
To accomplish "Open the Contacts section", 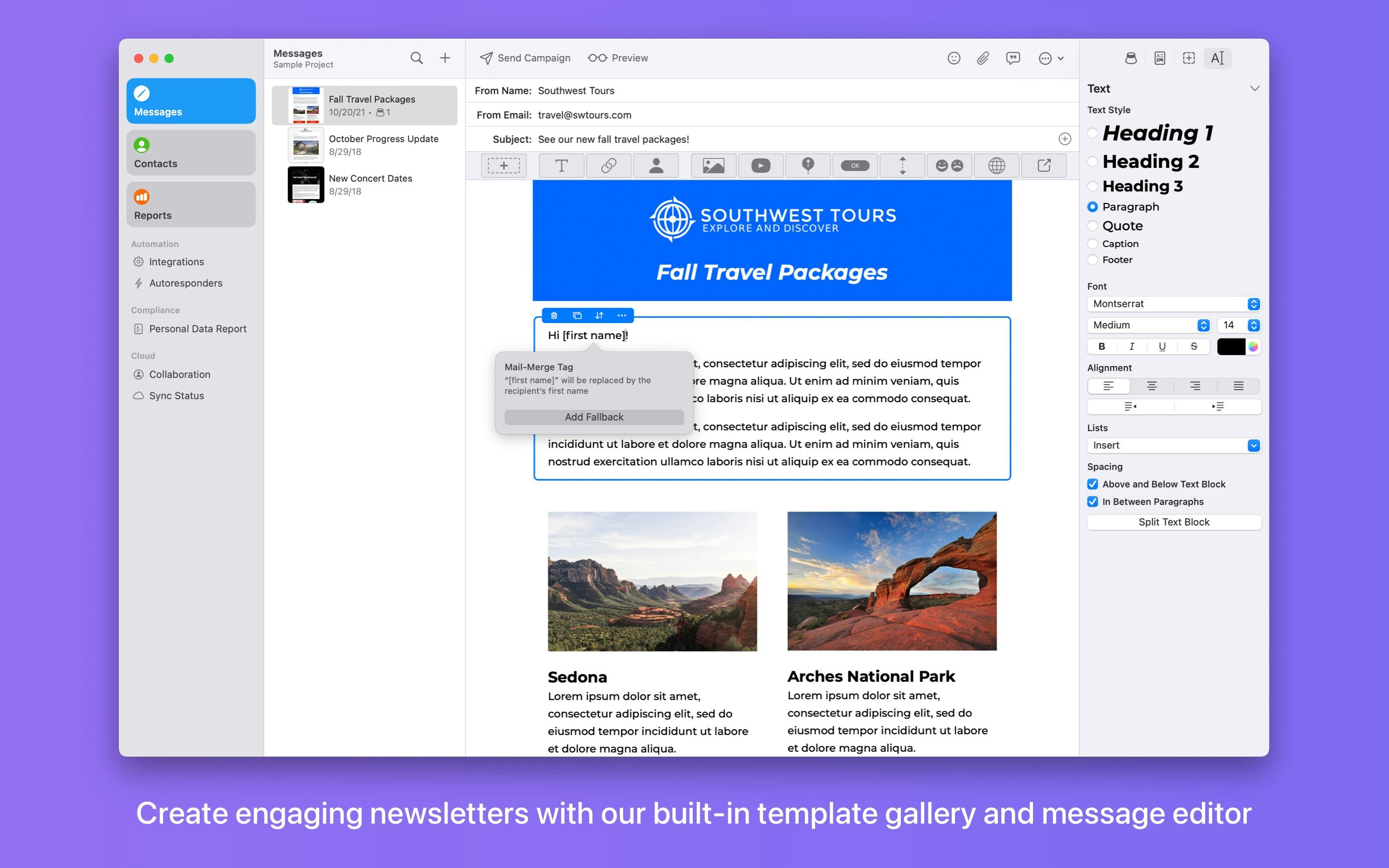I will pos(191,153).
